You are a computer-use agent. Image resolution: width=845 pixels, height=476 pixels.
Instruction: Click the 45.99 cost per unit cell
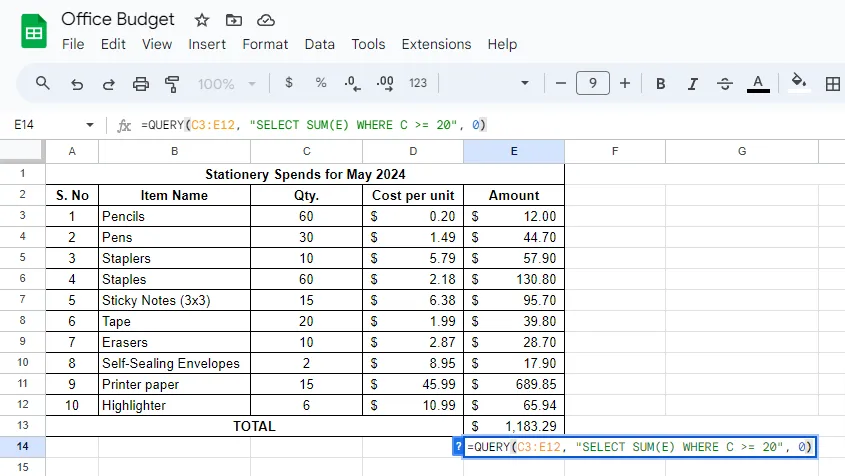(x=413, y=384)
